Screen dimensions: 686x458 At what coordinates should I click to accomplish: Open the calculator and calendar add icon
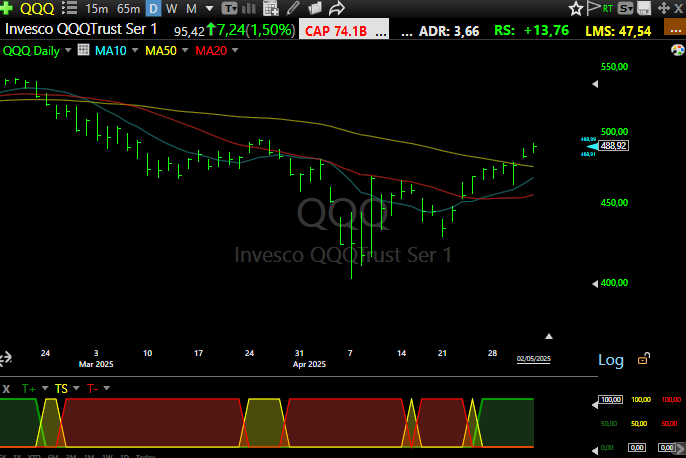click(271, 8)
